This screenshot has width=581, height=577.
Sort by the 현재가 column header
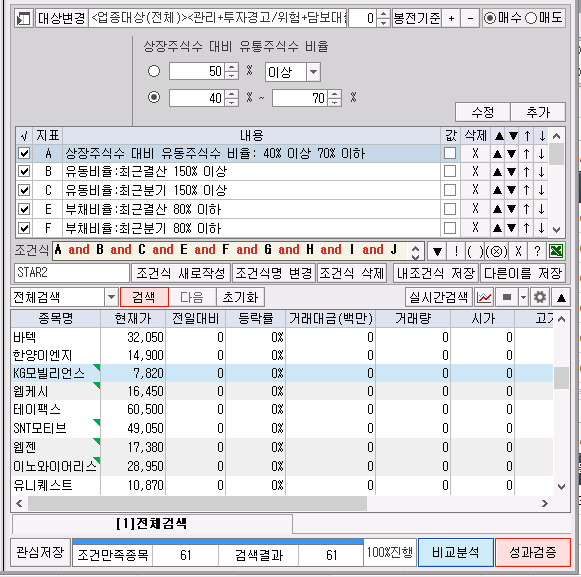[133, 318]
